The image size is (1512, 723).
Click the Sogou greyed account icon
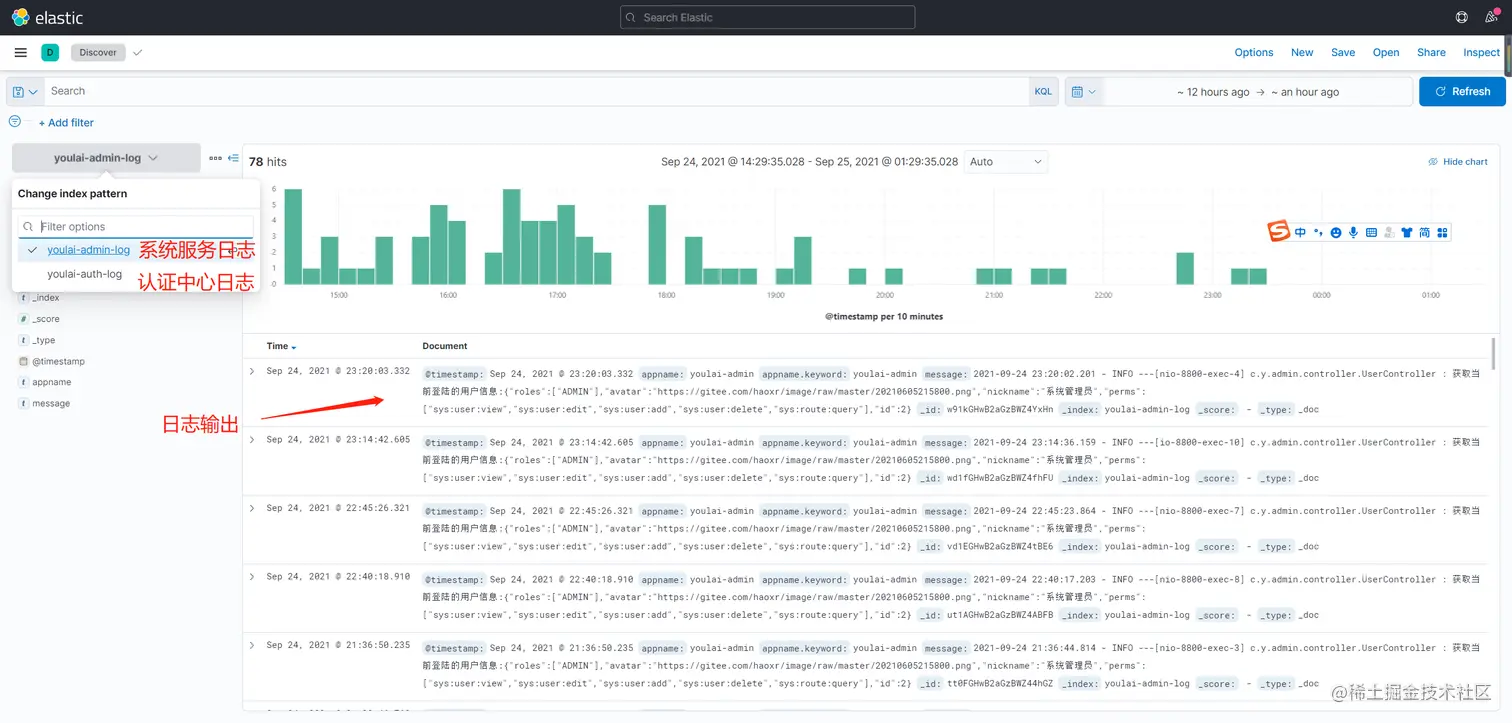[x=1389, y=232]
